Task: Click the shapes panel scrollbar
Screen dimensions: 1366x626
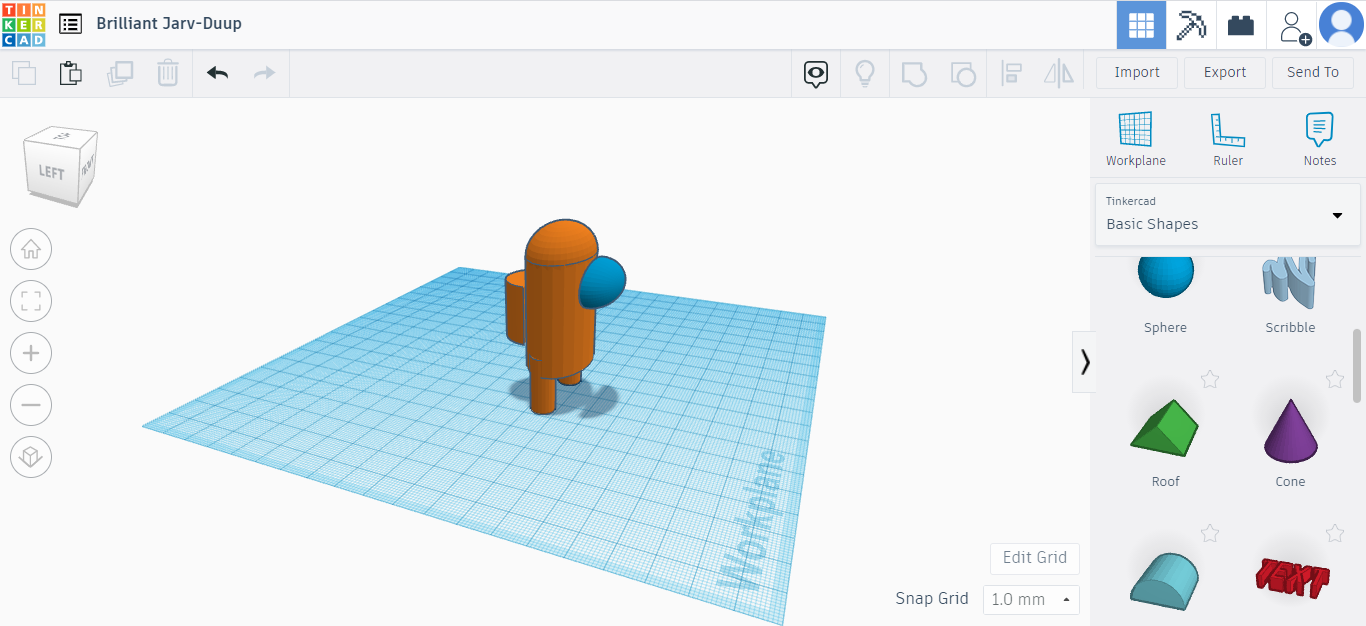Action: tap(1357, 365)
